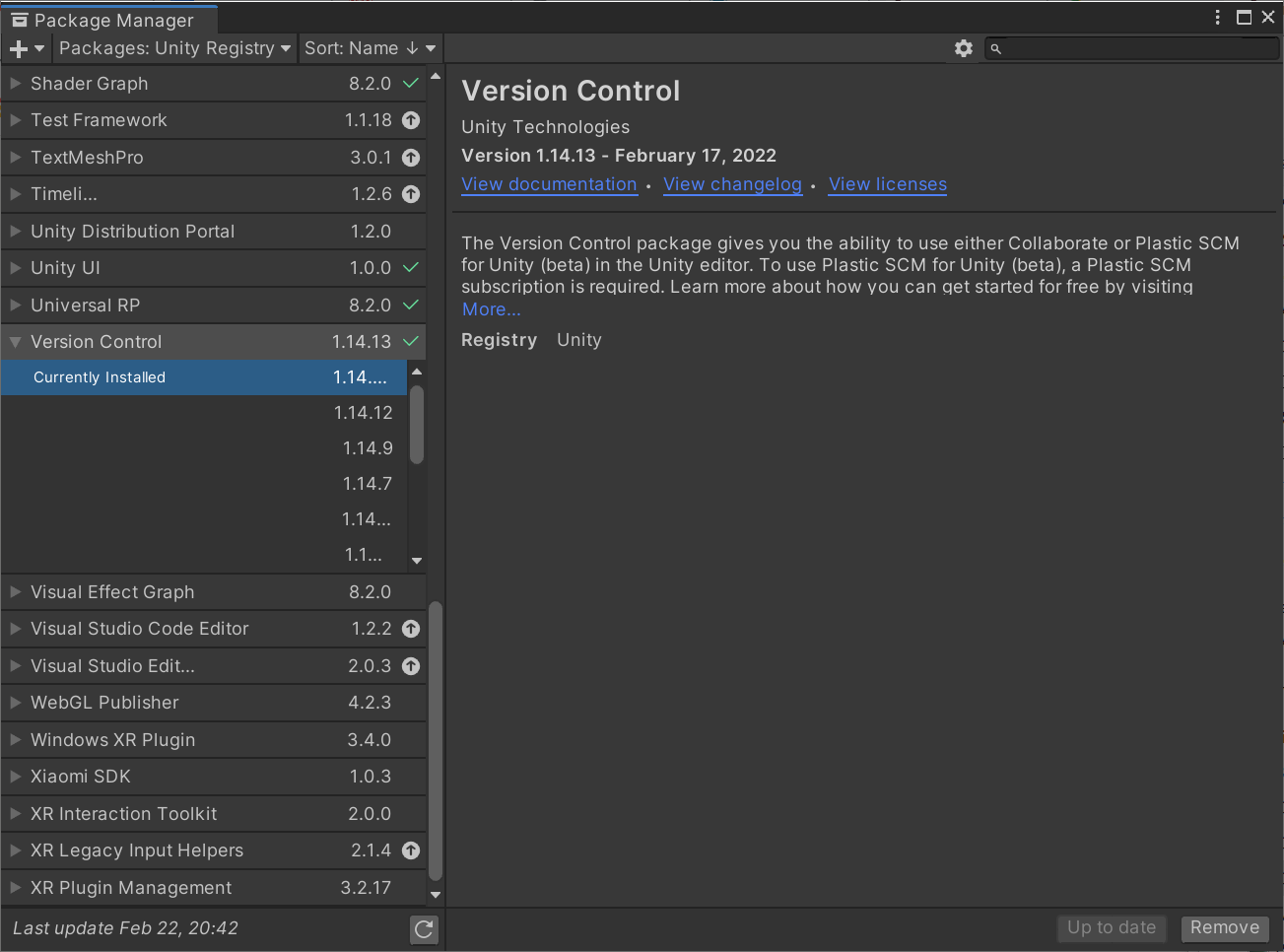Click the add package plus icon
This screenshot has height=952, width=1284.
pyautogui.click(x=19, y=48)
